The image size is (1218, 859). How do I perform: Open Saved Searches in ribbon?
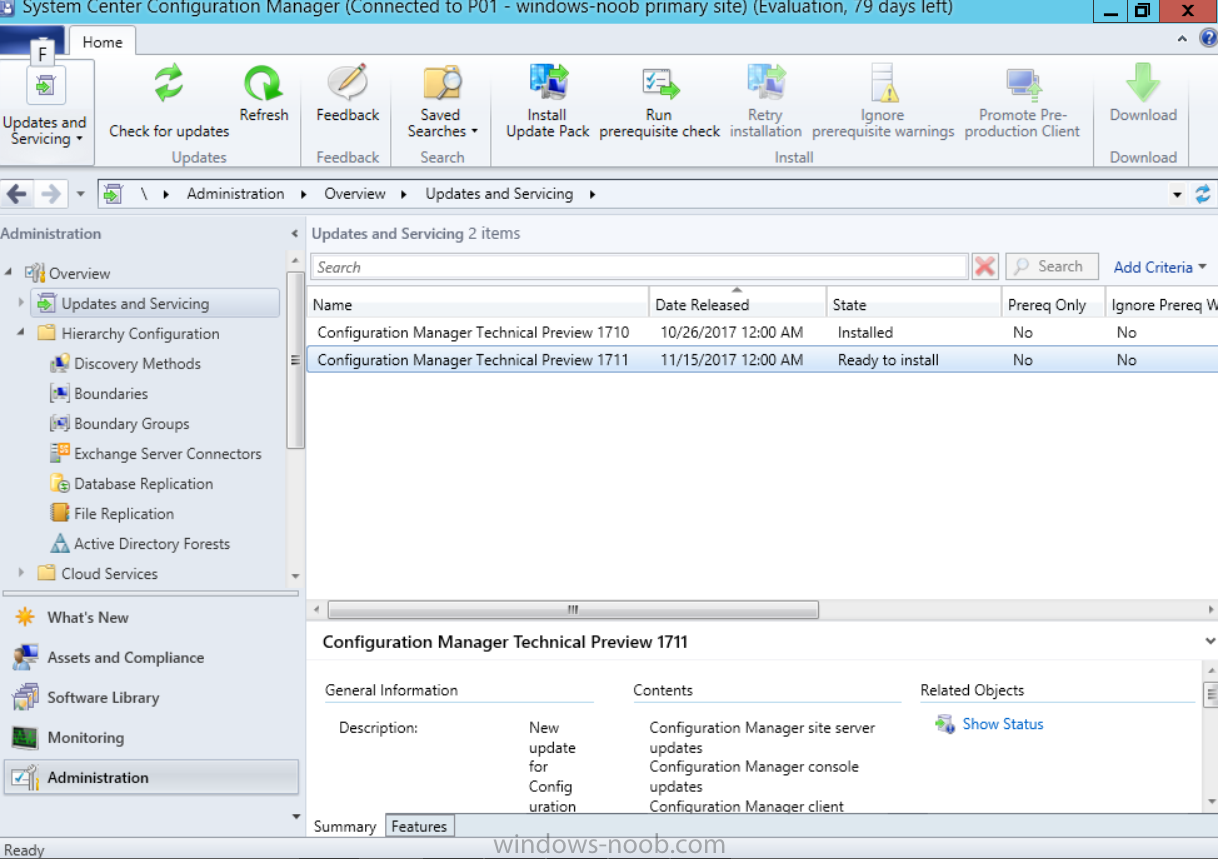click(x=441, y=84)
